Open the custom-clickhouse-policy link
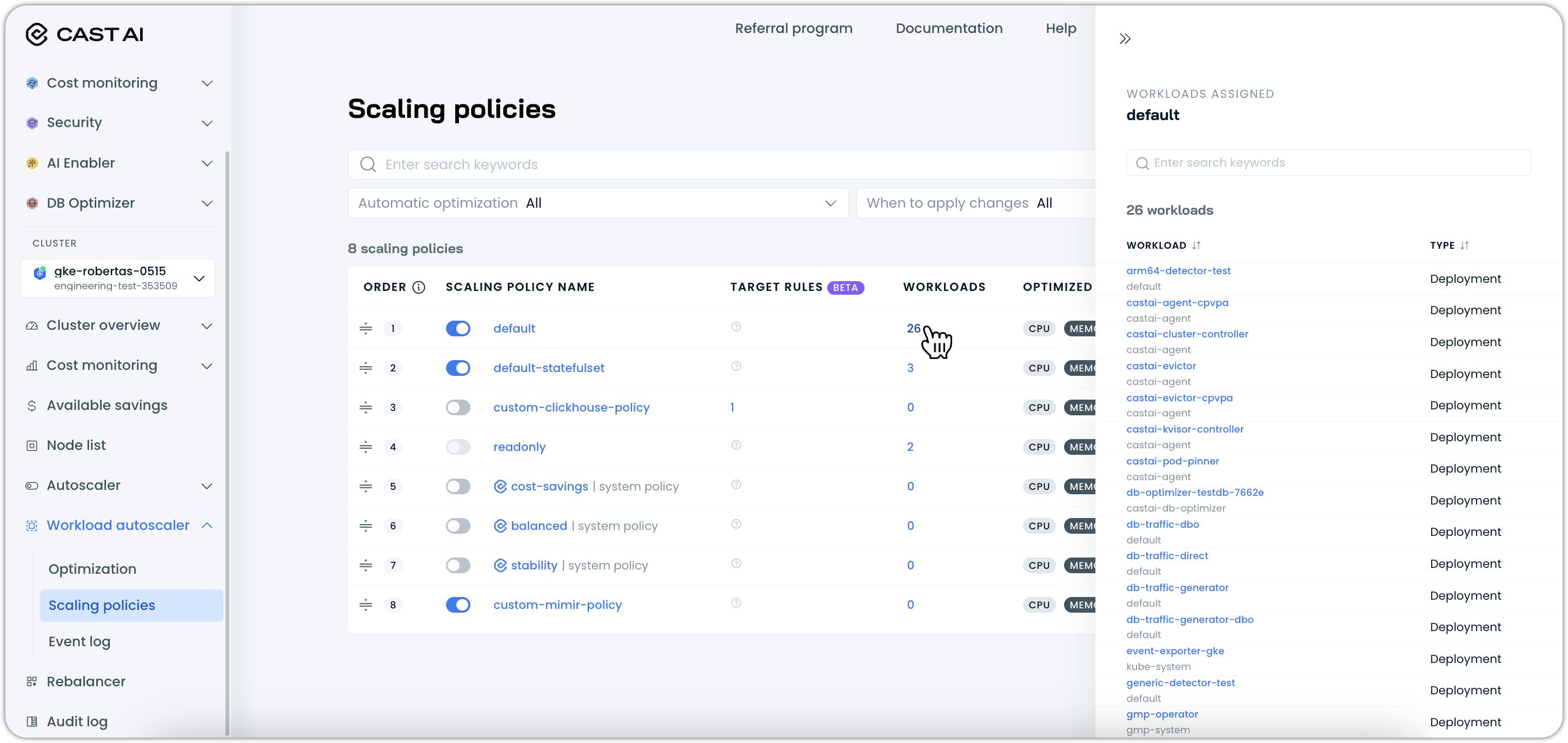 (x=571, y=407)
